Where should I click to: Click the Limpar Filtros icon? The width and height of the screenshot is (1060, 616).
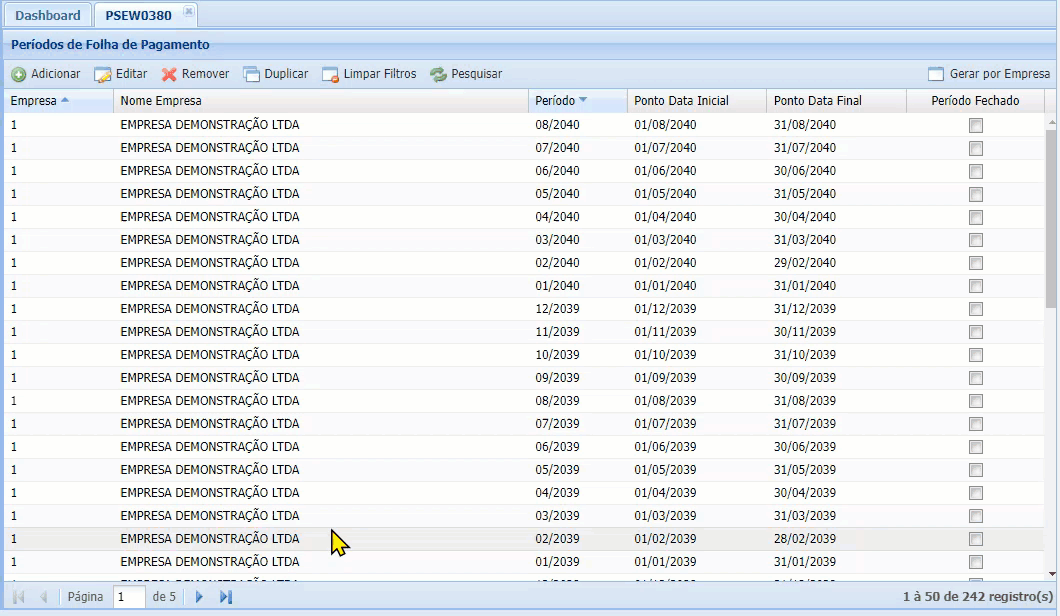click(330, 73)
